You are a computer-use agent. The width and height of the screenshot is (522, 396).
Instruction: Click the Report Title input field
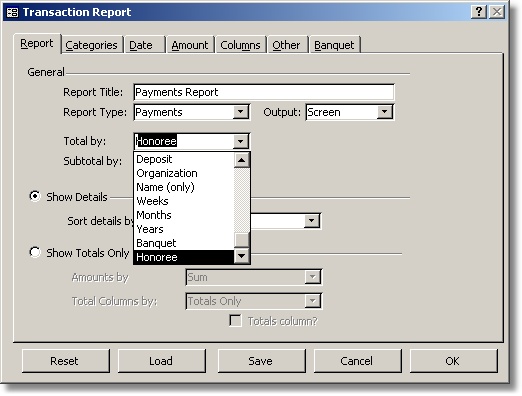pyautogui.click(x=264, y=92)
